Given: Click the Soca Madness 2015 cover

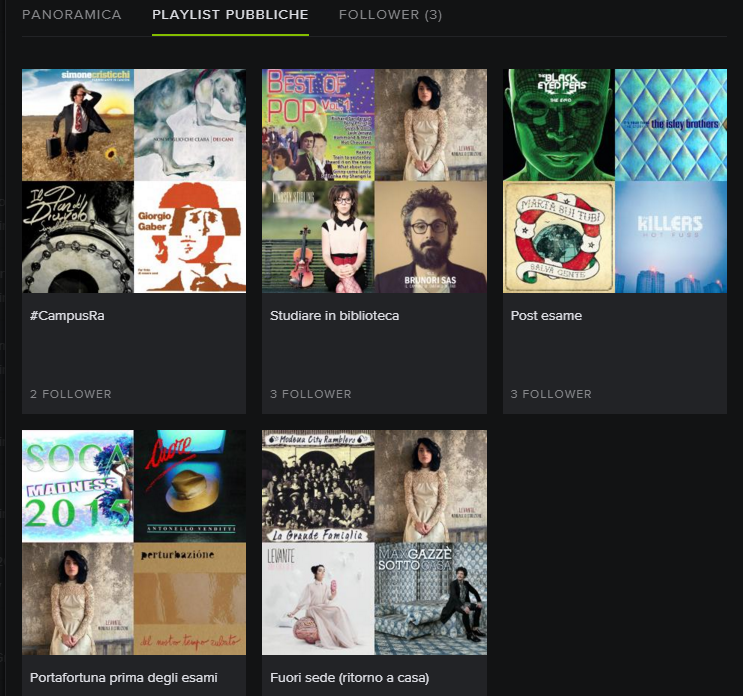Looking at the screenshot, I should 78,486.
